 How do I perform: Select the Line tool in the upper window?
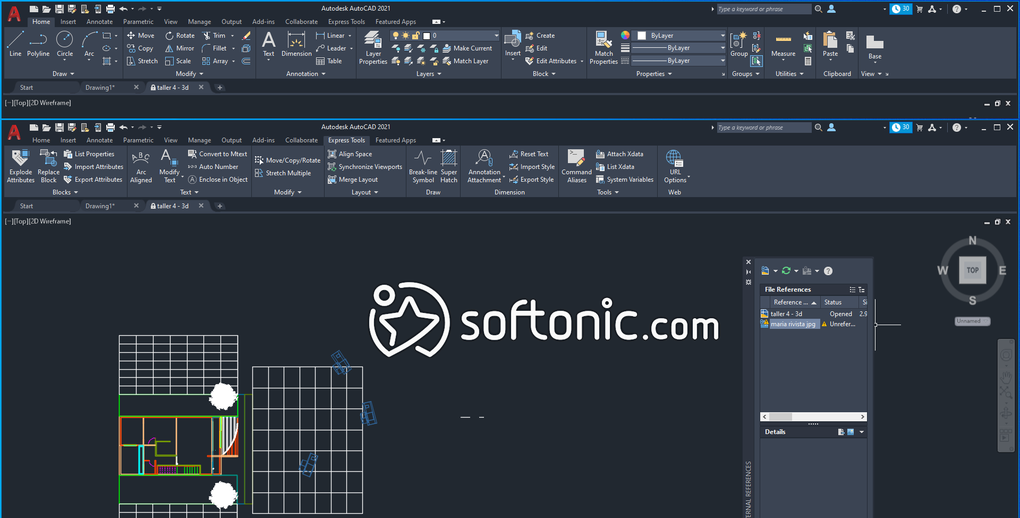(15, 44)
